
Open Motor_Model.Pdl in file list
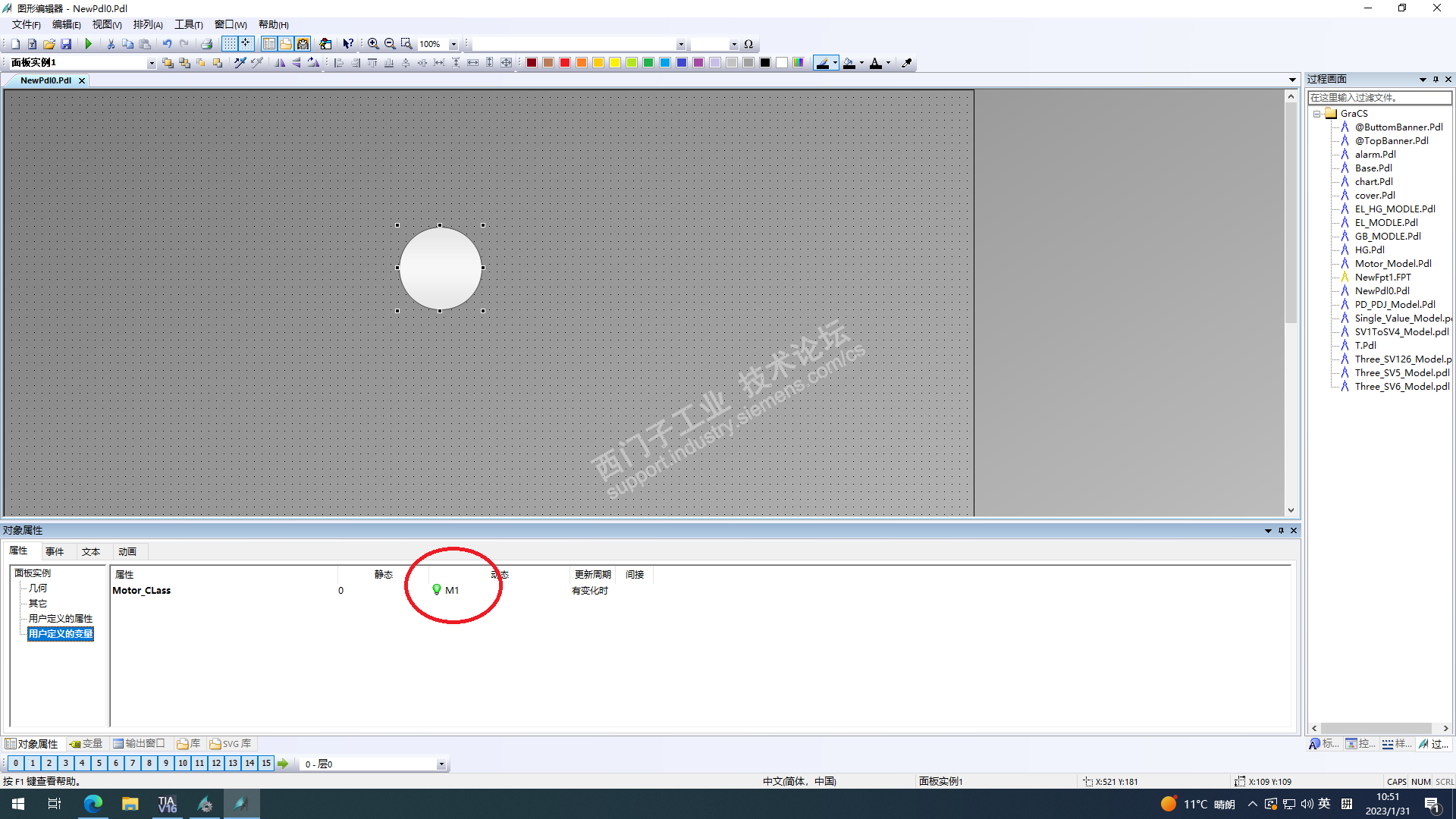pos(1392,264)
